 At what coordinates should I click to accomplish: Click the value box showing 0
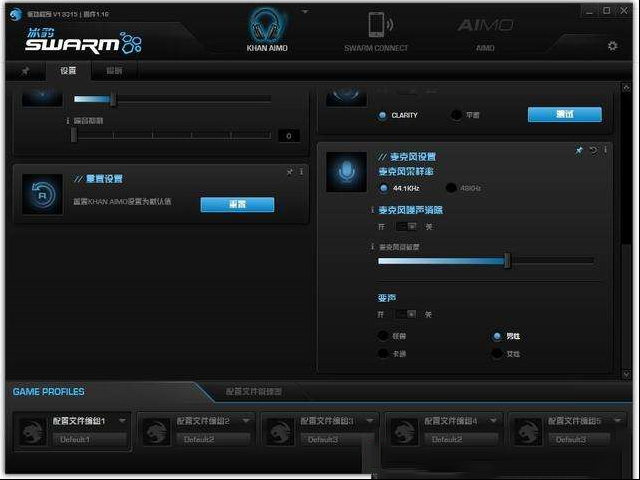coord(289,136)
